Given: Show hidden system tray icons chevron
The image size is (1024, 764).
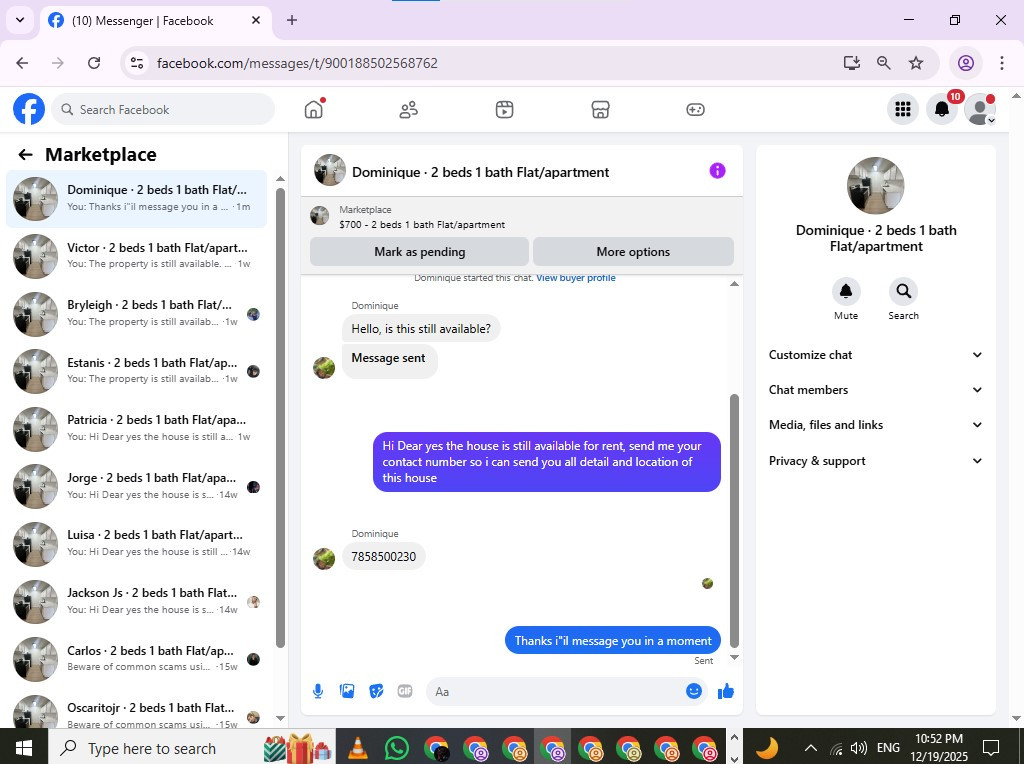Looking at the screenshot, I should (810, 748).
